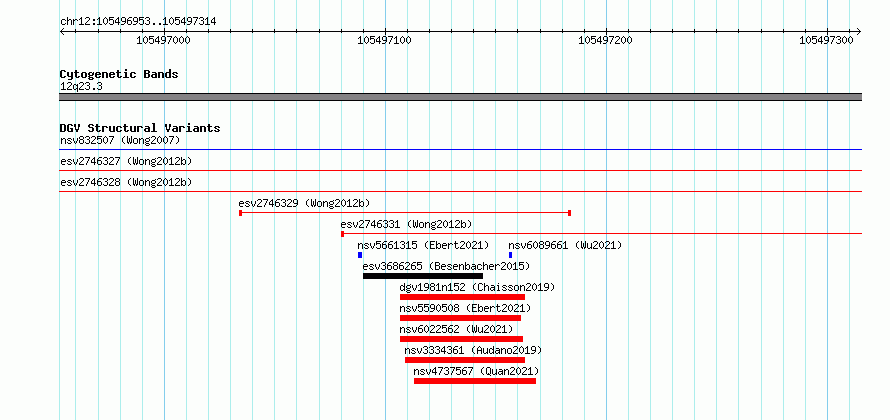
Task: Click the blue nsv832507 variant line
Action: pyautogui.click(x=461, y=150)
